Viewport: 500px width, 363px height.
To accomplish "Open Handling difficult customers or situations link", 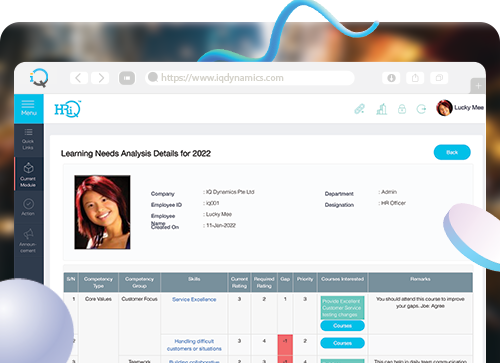I will pos(194,345).
